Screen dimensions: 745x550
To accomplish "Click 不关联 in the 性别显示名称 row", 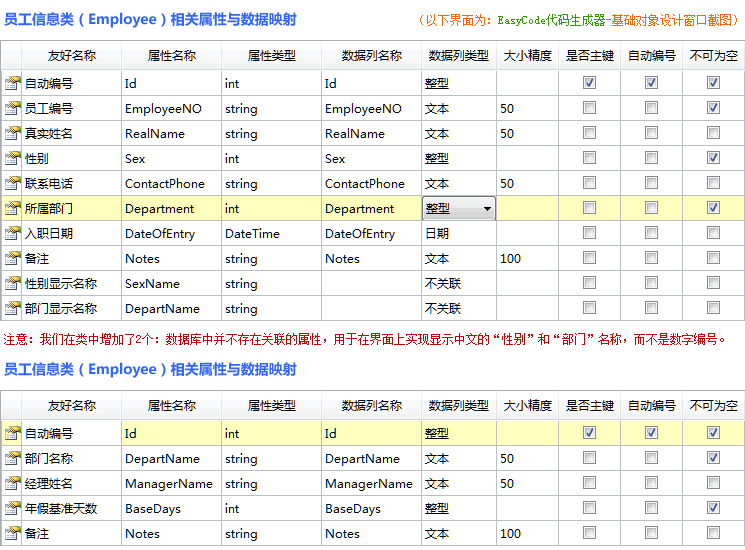I will tap(458, 284).
